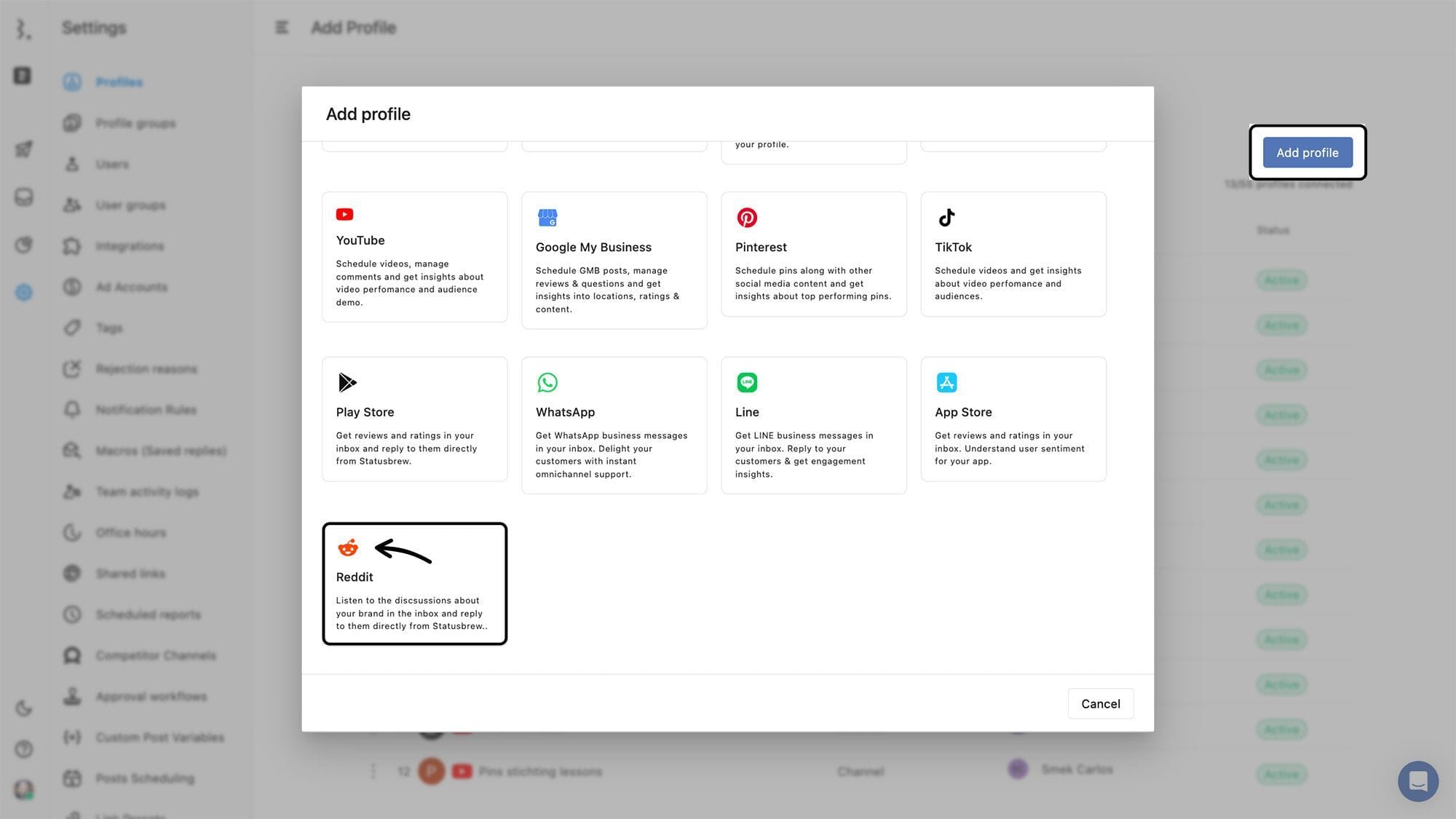This screenshot has height=819, width=1456.
Task: Cancel the Add profile dialog
Action: [x=1100, y=703]
